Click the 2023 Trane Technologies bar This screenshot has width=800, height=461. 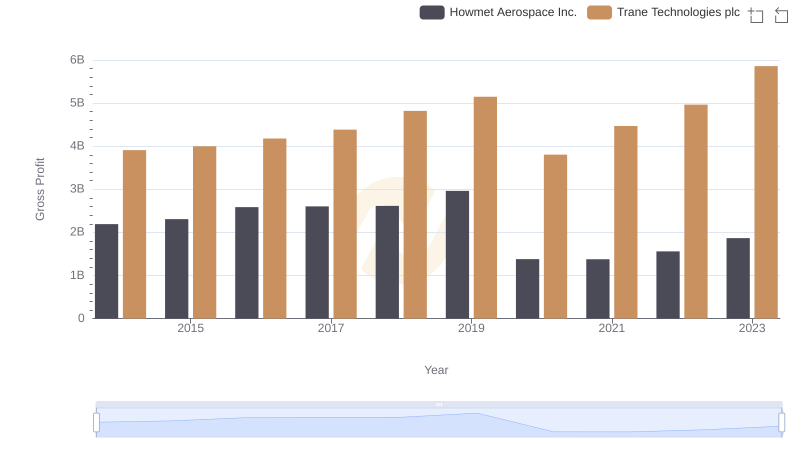pyautogui.click(x=766, y=192)
